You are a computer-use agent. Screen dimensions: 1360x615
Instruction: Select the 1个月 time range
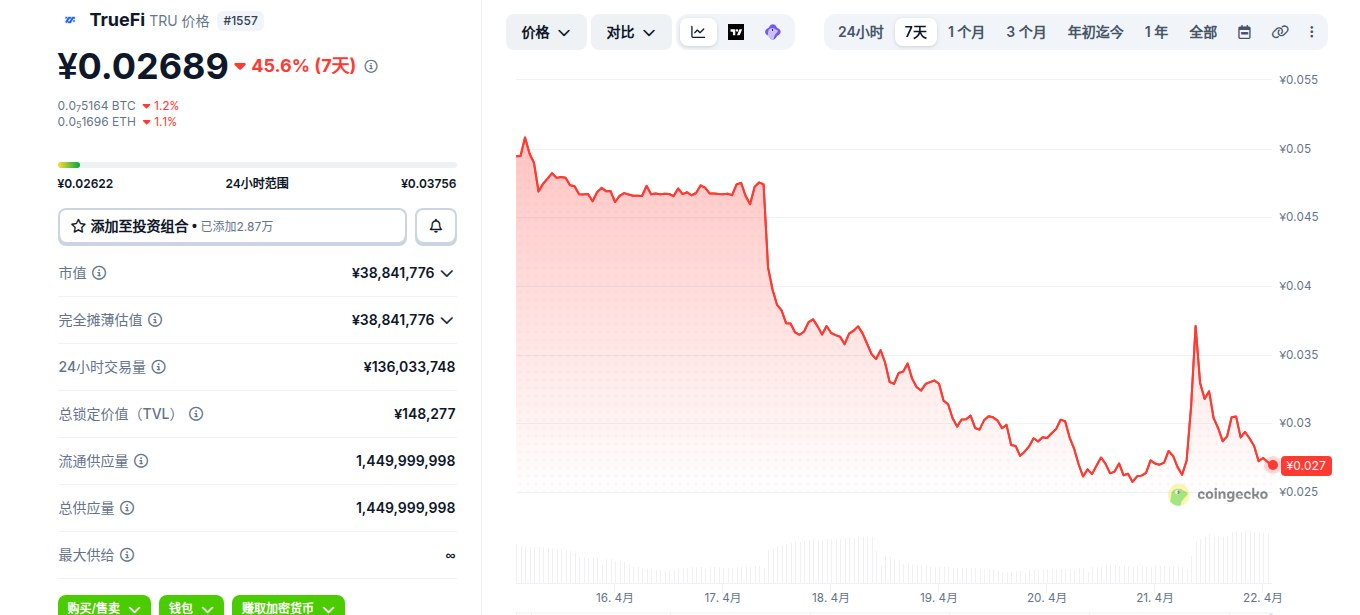click(x=966, y=32)
